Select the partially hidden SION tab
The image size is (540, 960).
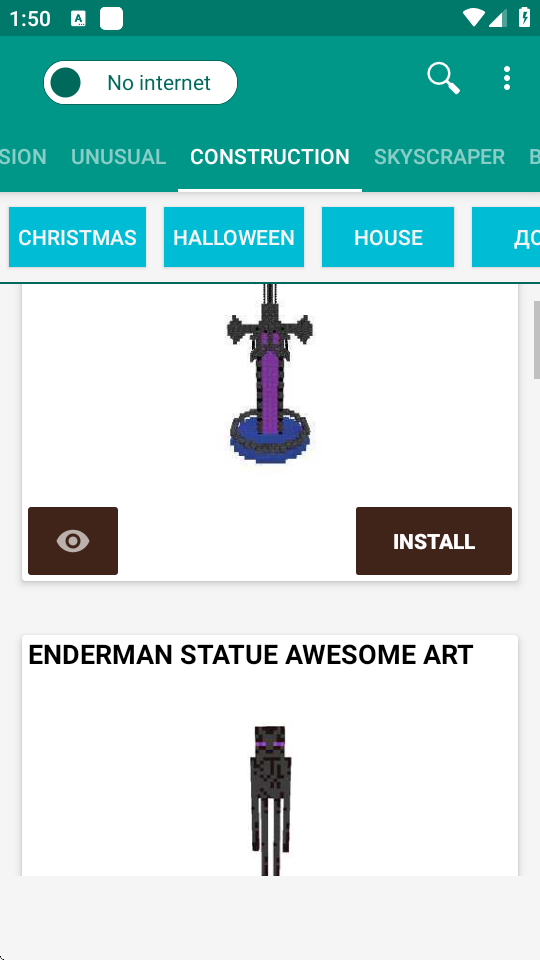pos(23,157)
